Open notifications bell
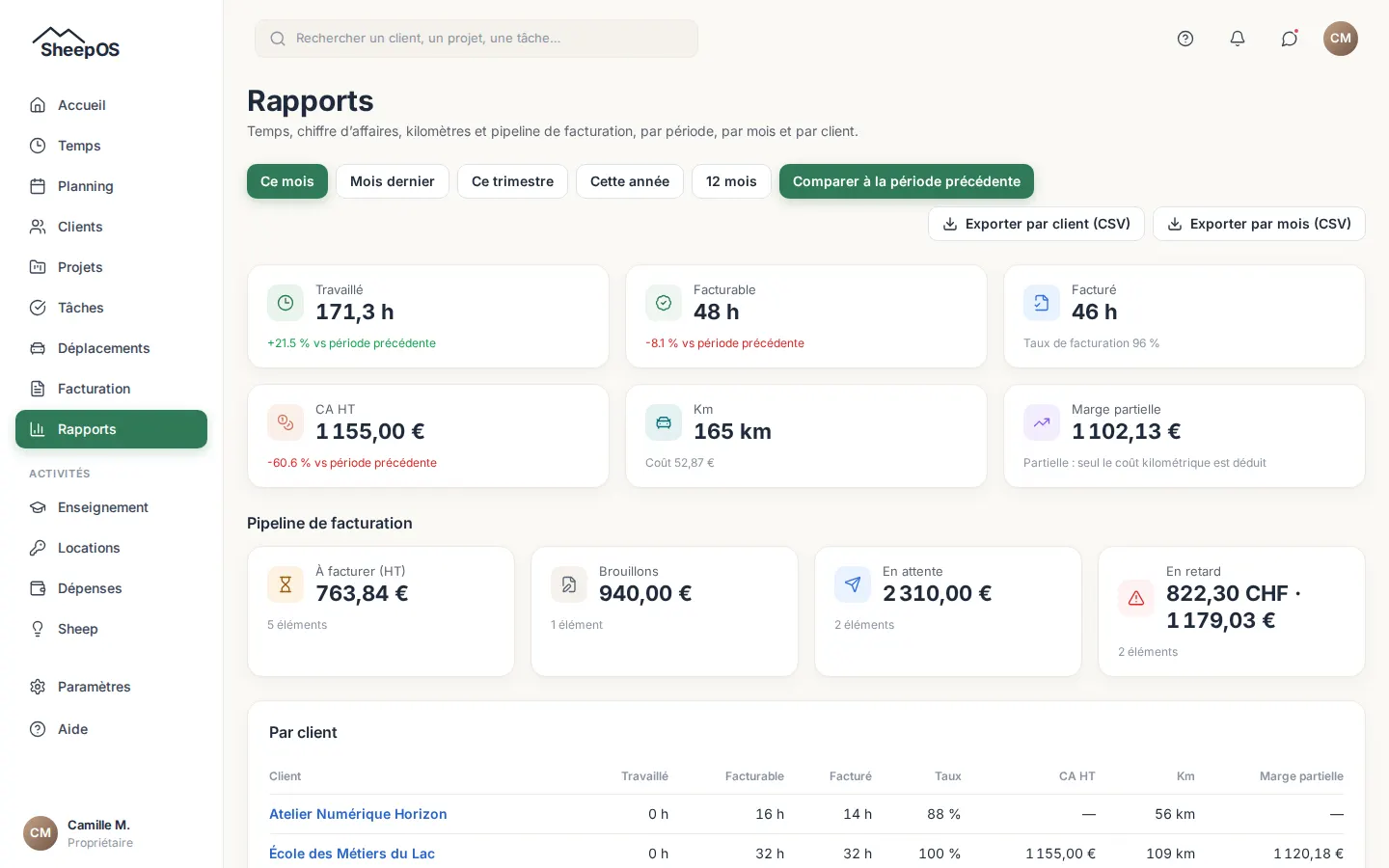 click(x=1238, y=39)
